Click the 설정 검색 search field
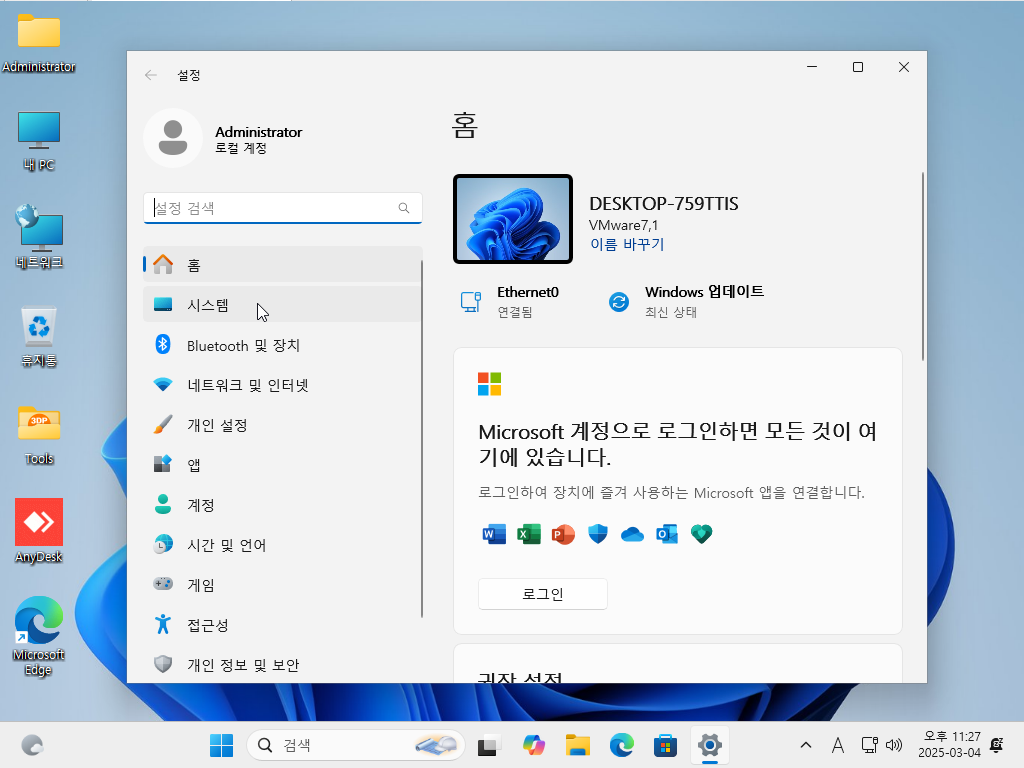 click(282, 208)
